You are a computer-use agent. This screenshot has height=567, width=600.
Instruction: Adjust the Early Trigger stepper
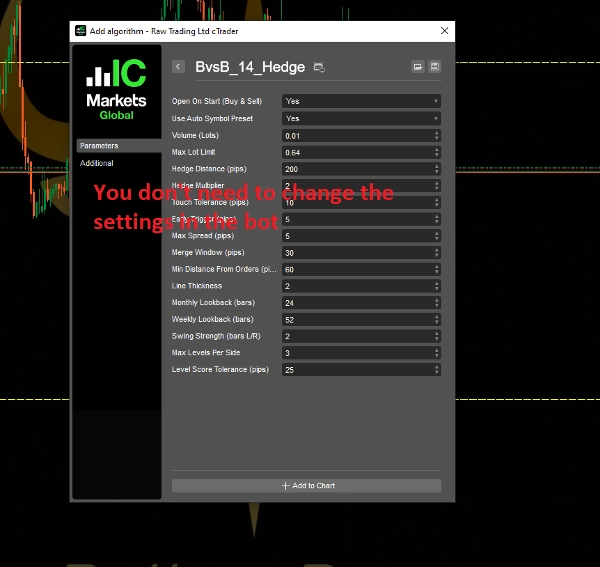437,219
